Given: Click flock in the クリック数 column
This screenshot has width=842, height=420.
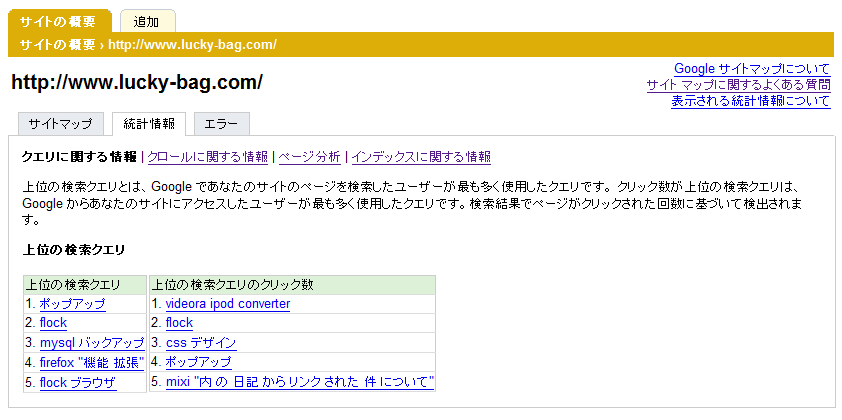Looking at the screenshot, I should (179, 323).
